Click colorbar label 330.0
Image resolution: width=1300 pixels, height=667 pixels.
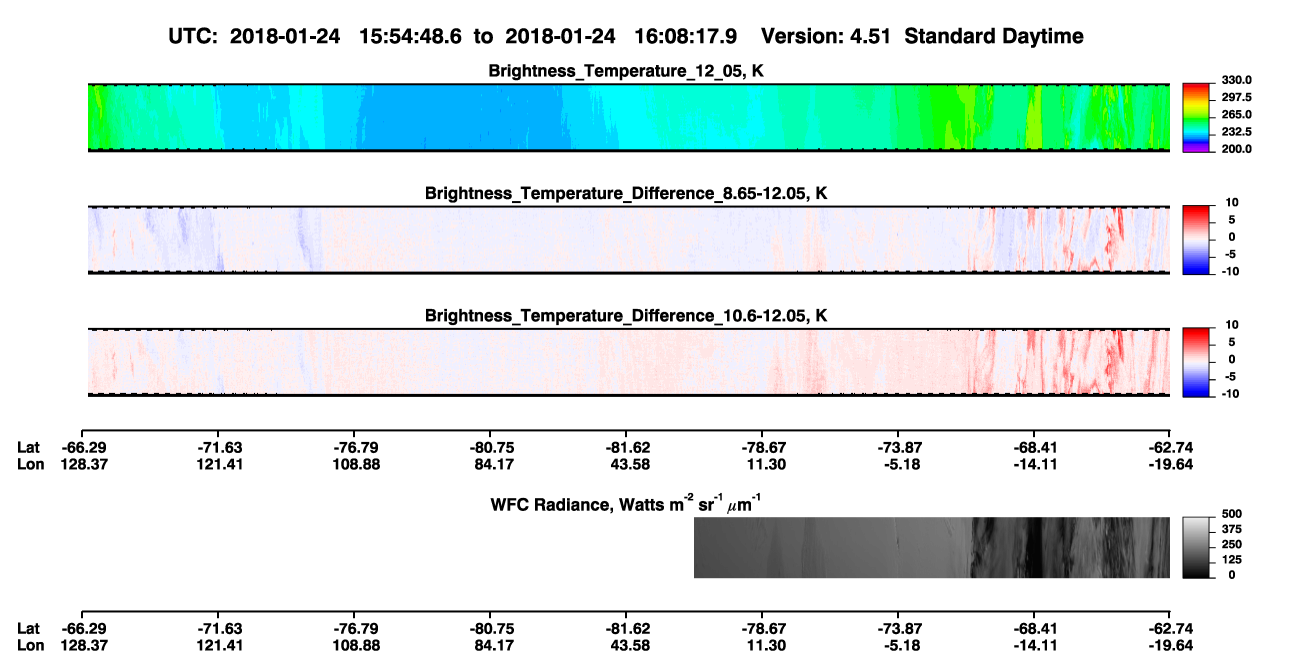pyautogui.click(x=1237, y=80)
